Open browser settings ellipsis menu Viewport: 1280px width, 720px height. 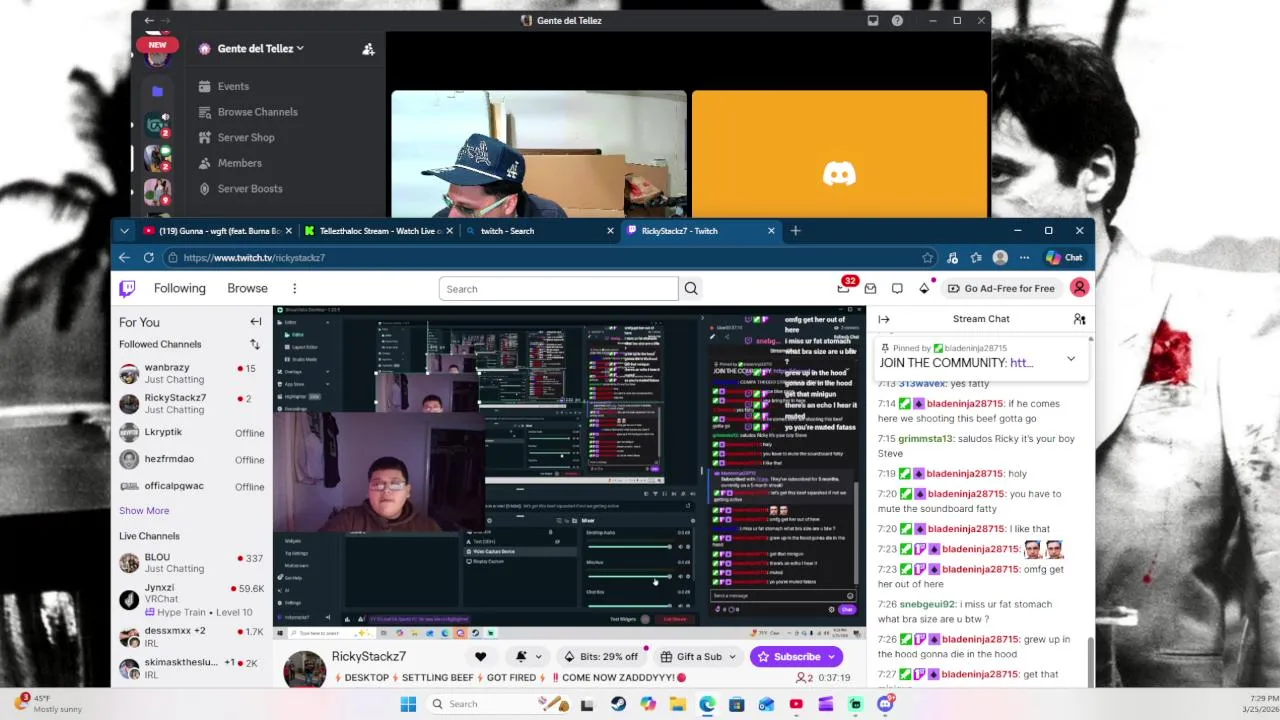coord(1024,257)
